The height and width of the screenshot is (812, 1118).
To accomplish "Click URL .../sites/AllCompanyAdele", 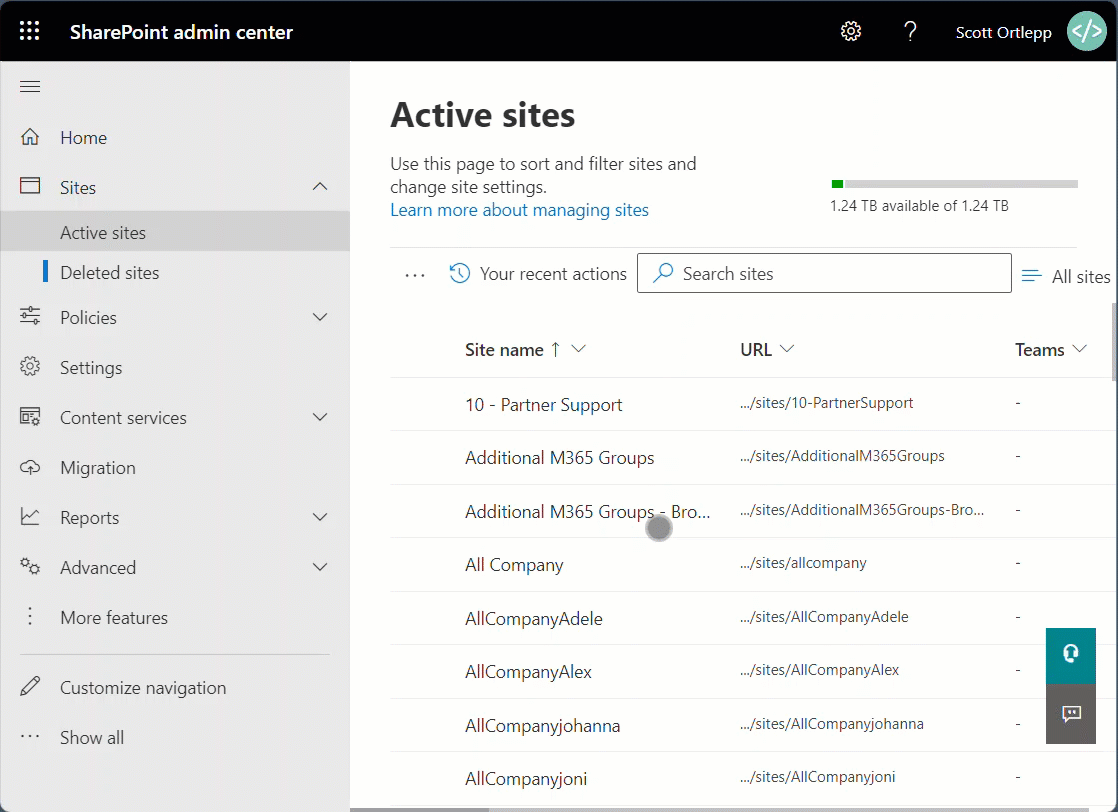I will coord(824,617).
